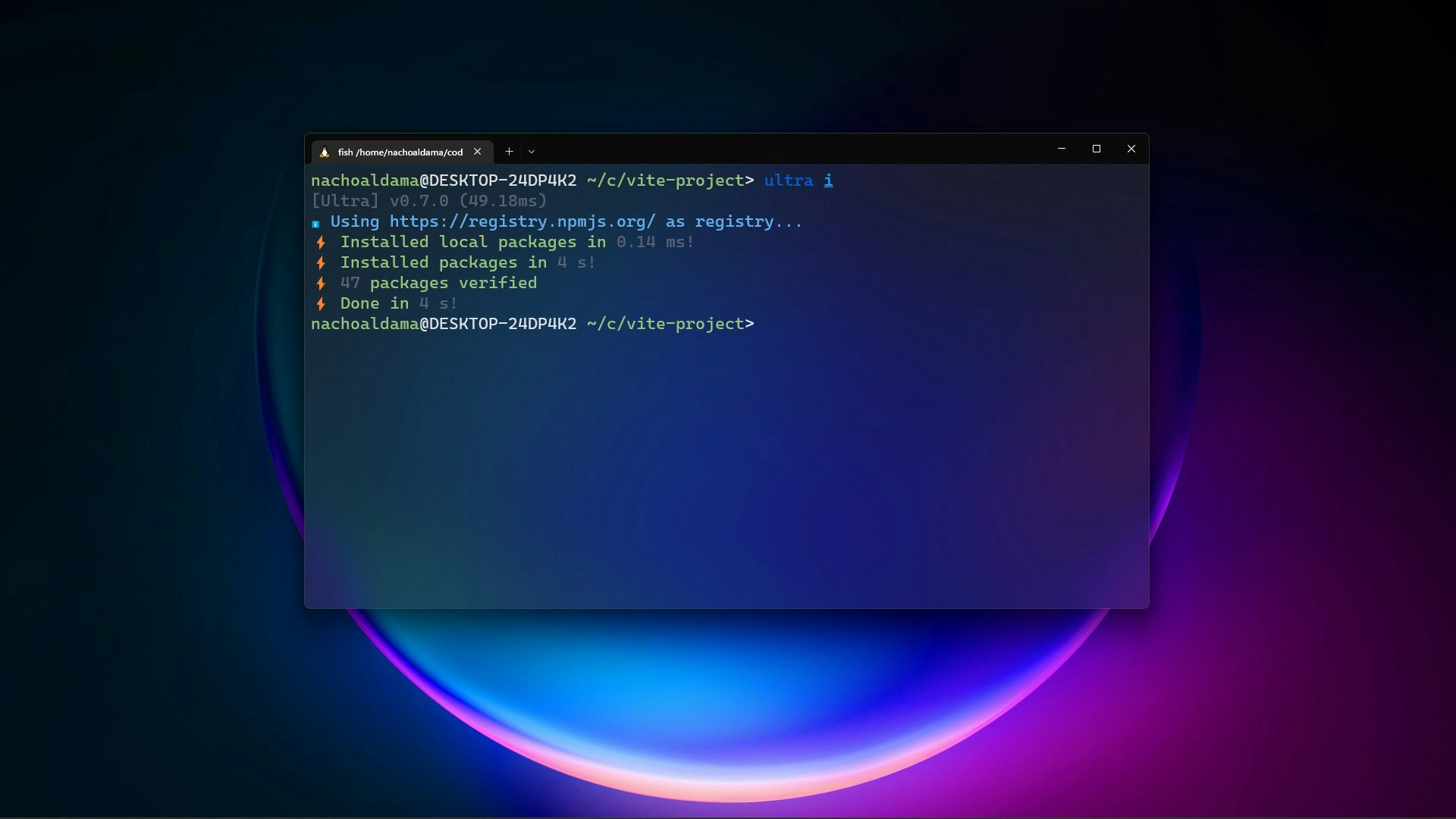The image size is (1456, 819).
Task: Click 'Done in 4 s!' line
Action: tap(399, 303)
